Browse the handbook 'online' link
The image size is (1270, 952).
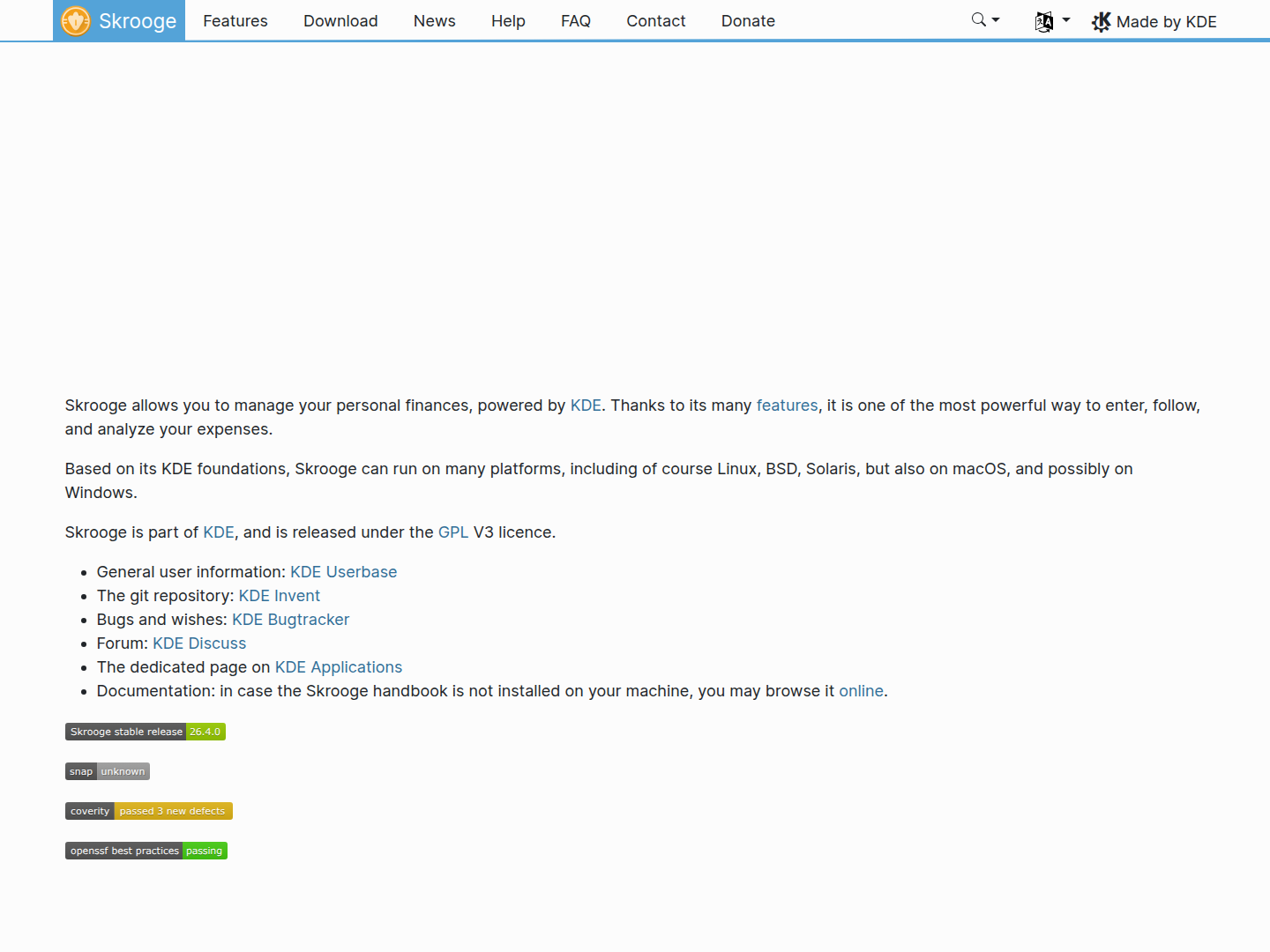click(x=861, y=691)
